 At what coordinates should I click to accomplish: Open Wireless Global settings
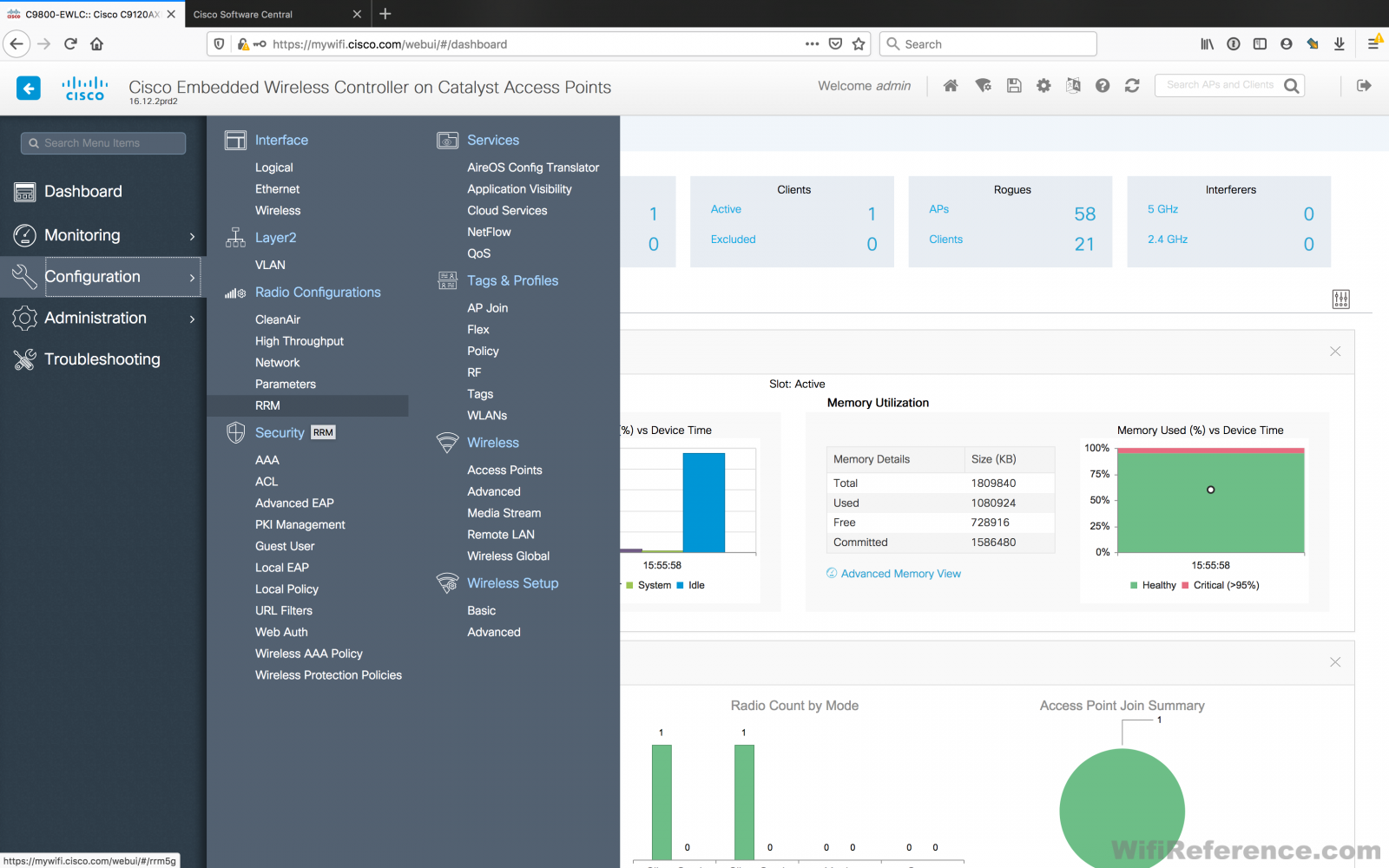point(508,556)
